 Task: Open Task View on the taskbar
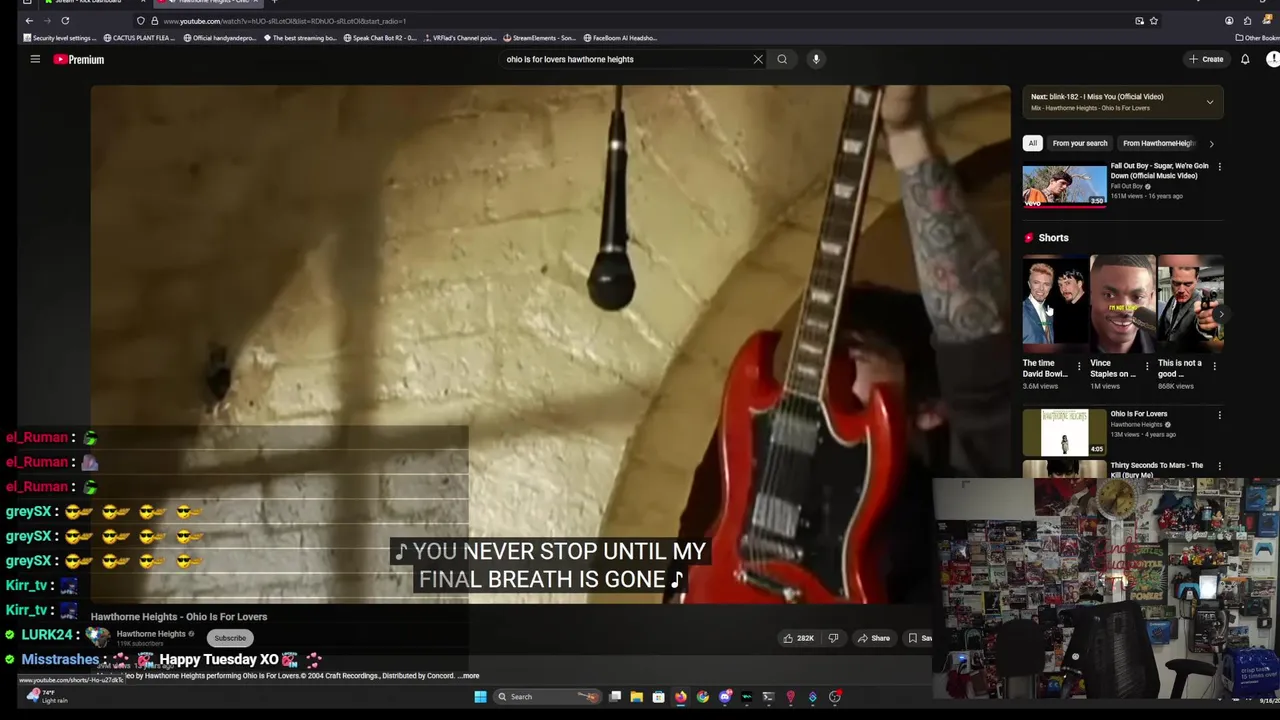pyautogui.click(x=615, y=697)
